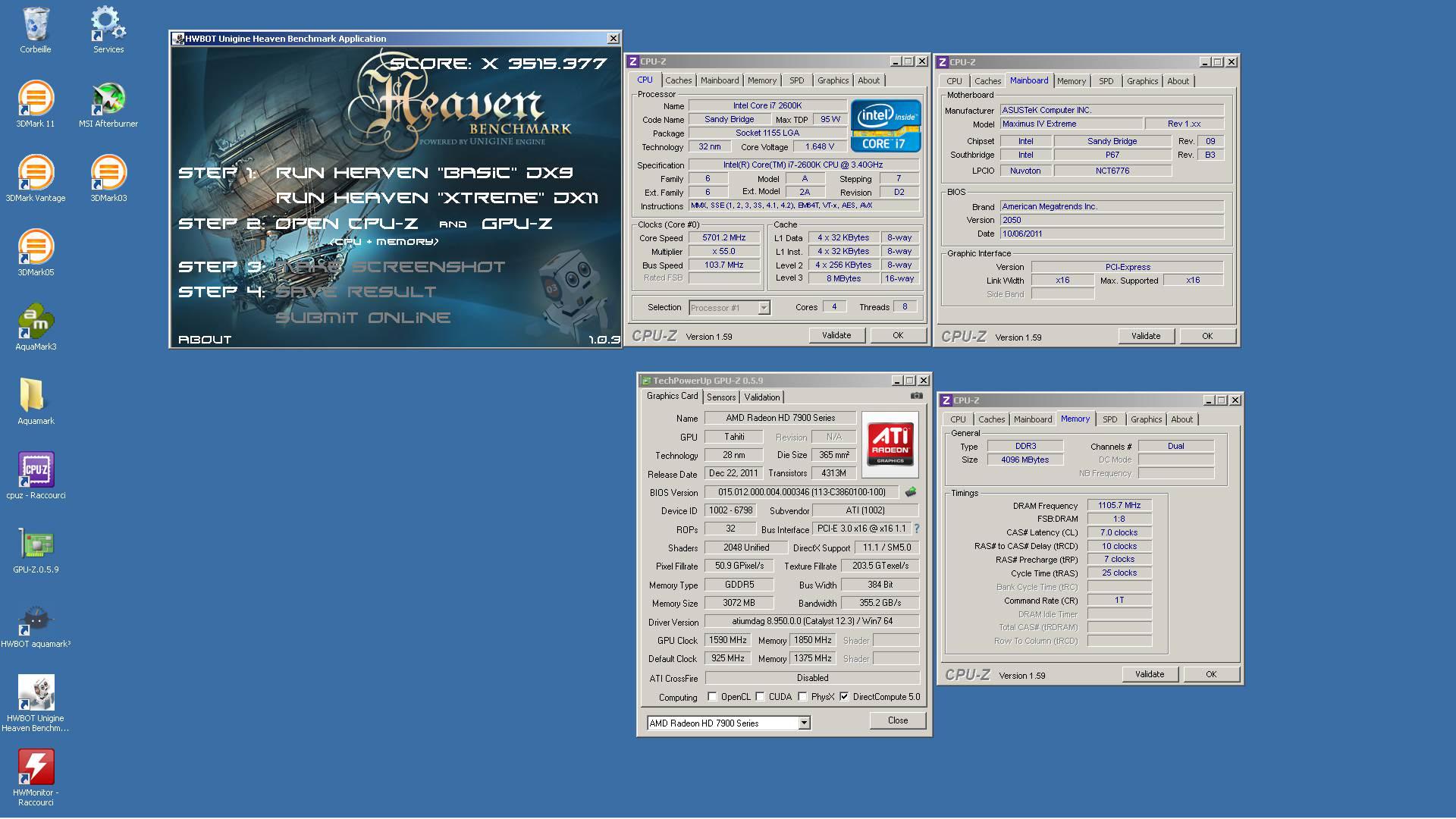Open the GPU-Z.0.5.9 desktop icon
Screen dimensions: 1456x819
36,551
